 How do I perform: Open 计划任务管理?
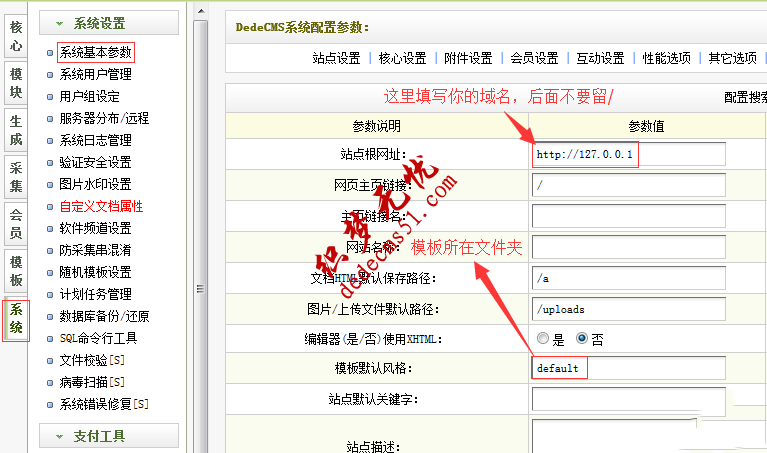[95, 294]
